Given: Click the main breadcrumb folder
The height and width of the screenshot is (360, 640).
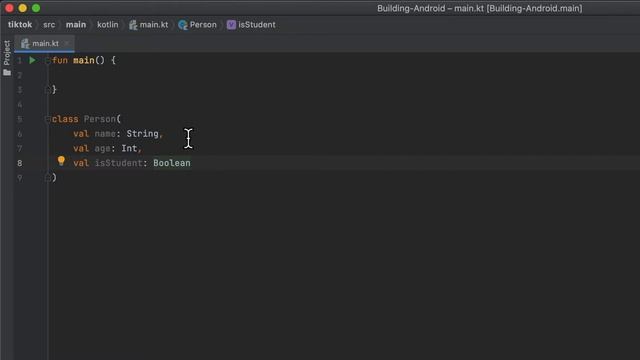Looking at the screenshot, I should (76, 24).
